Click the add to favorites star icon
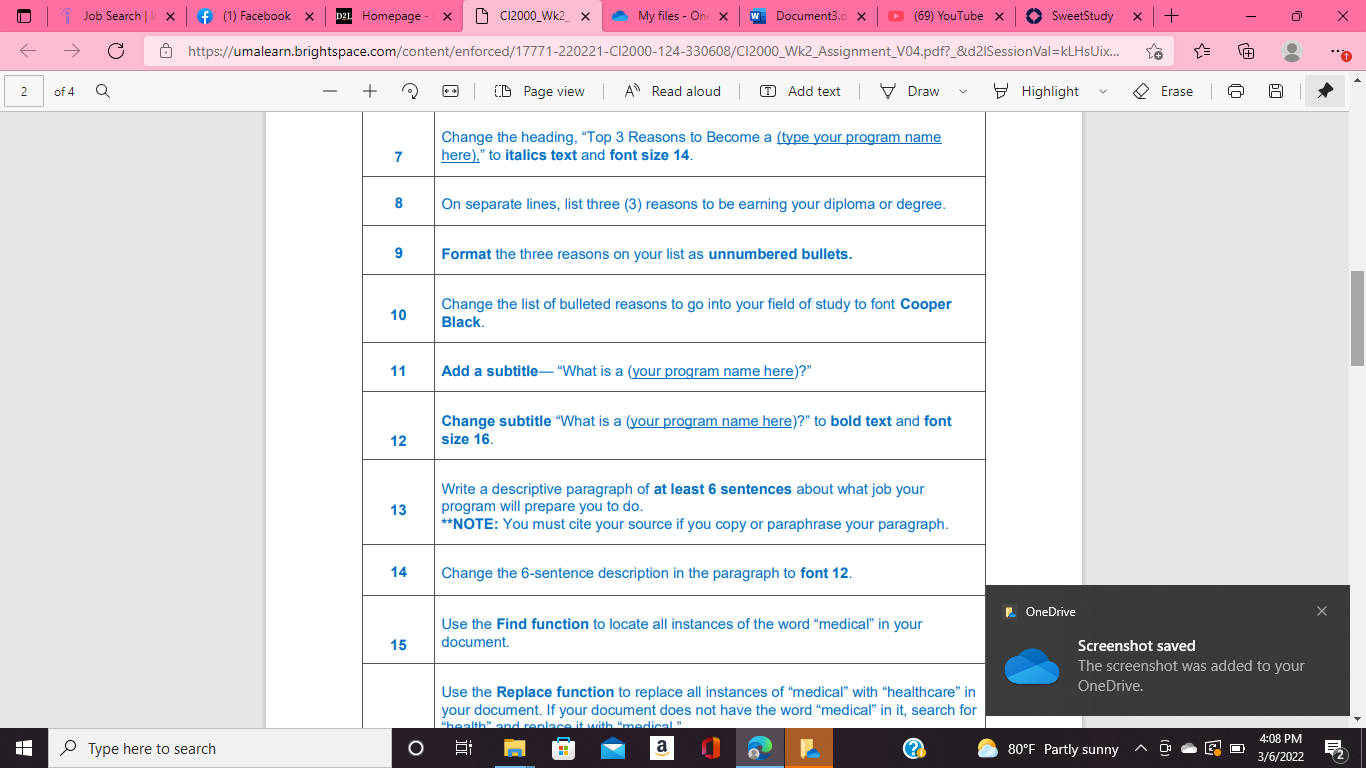The width and height of the screenshot is (1366, 768). coord(1155,51)
